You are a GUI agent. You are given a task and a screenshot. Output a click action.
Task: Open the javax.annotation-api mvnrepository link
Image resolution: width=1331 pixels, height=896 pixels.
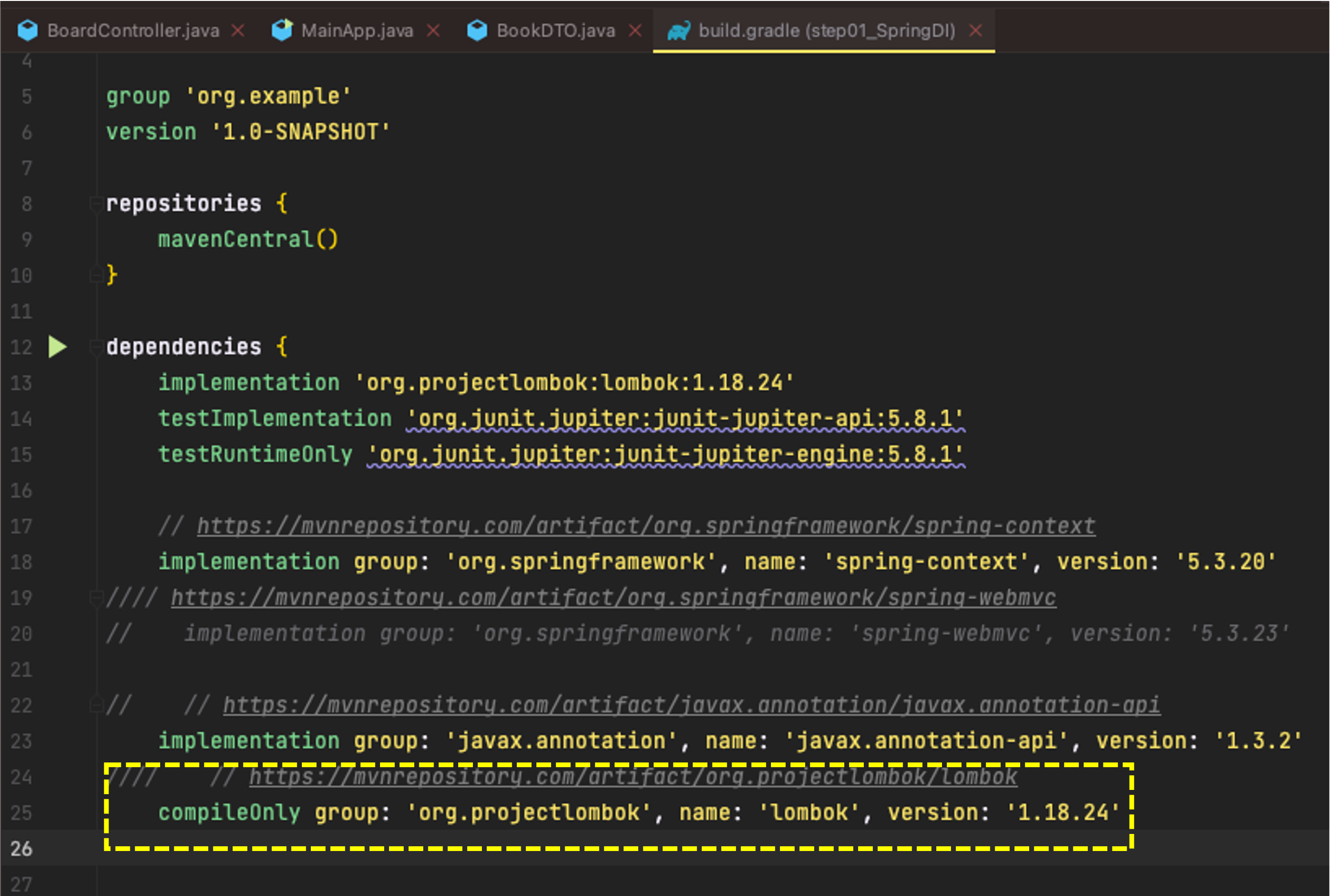click(x=691, y=705)
